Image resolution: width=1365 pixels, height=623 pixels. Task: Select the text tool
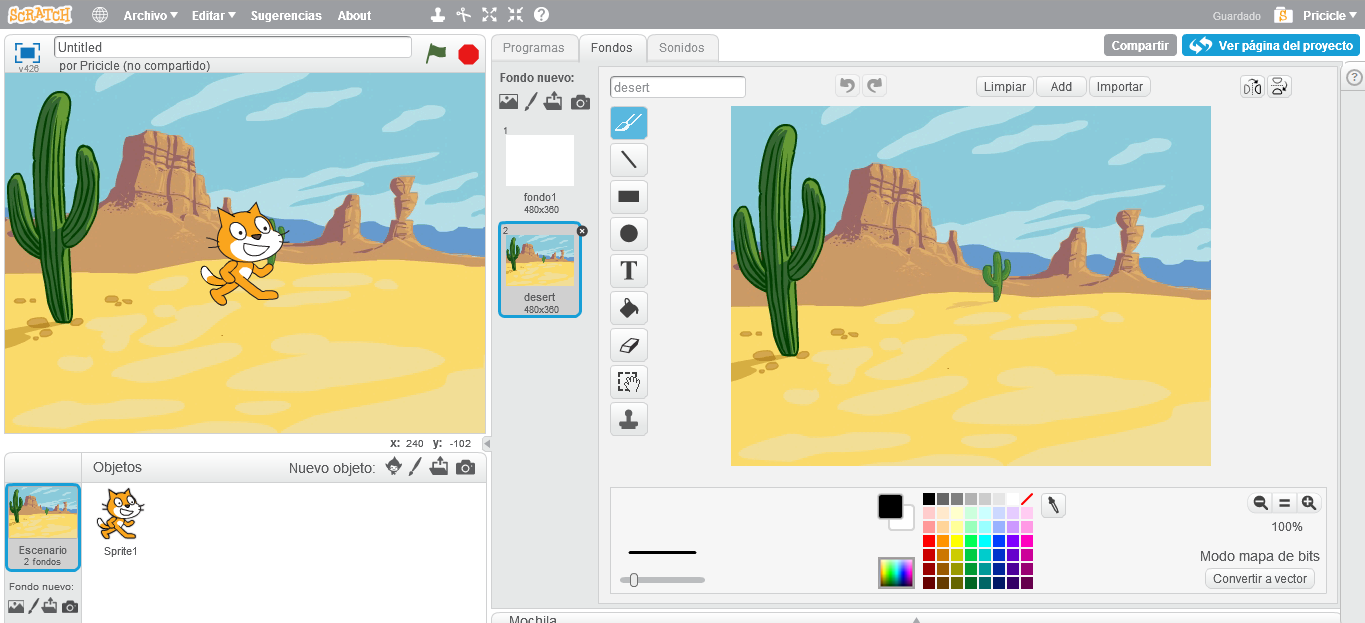coord(629,271)
